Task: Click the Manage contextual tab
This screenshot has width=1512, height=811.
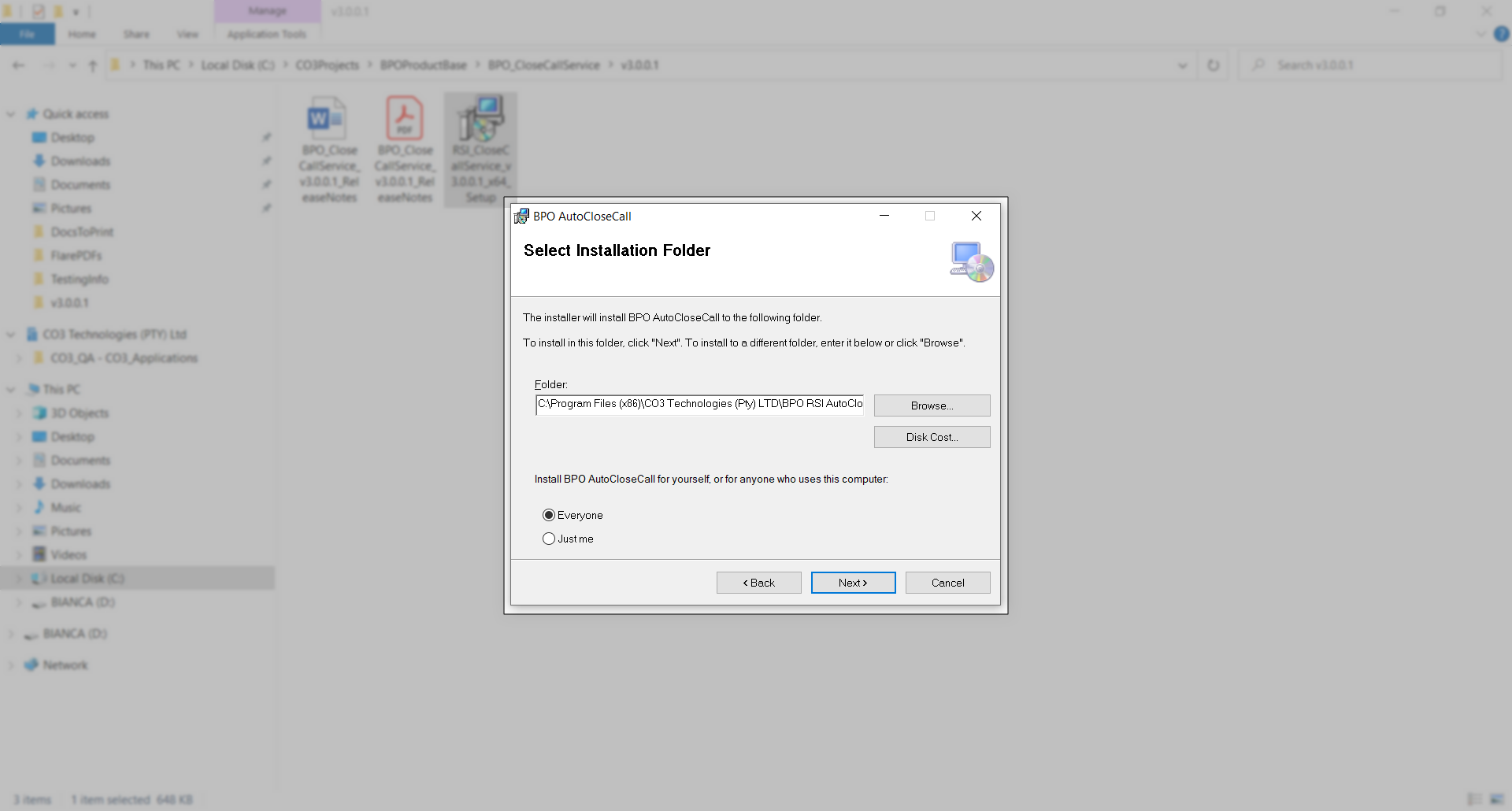Action: click(x=268, y=11)
